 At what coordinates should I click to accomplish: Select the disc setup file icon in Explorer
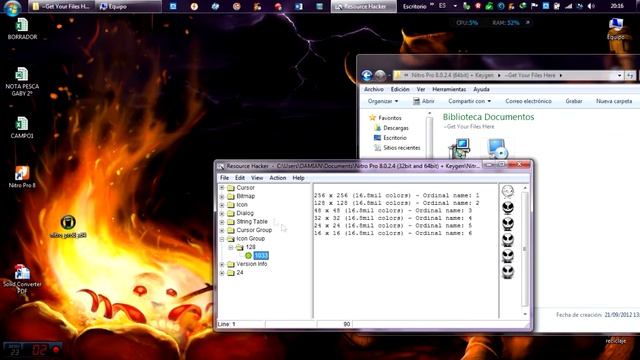coord(498,149)
